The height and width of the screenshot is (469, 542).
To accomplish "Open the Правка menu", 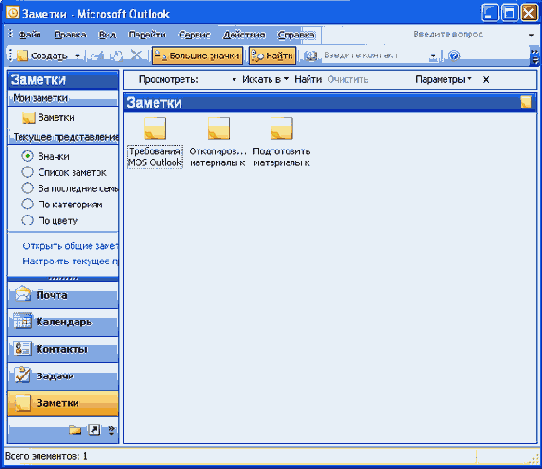I will click(x=71, y=34).
